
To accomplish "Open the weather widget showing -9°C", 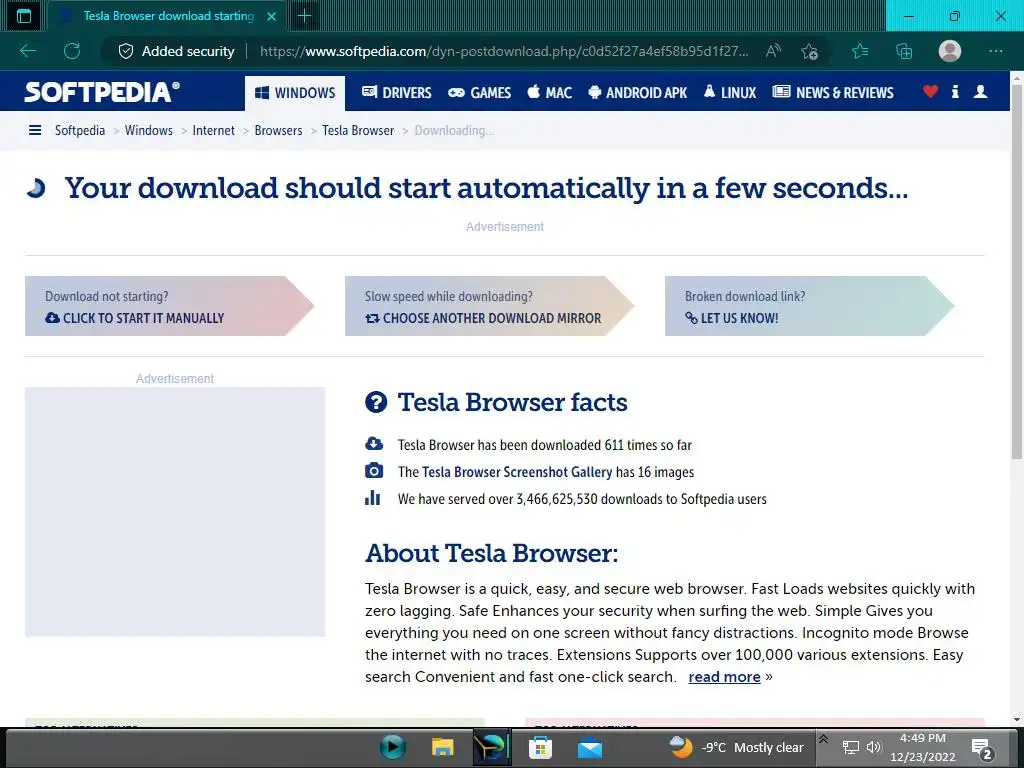I will pos(736,747).
